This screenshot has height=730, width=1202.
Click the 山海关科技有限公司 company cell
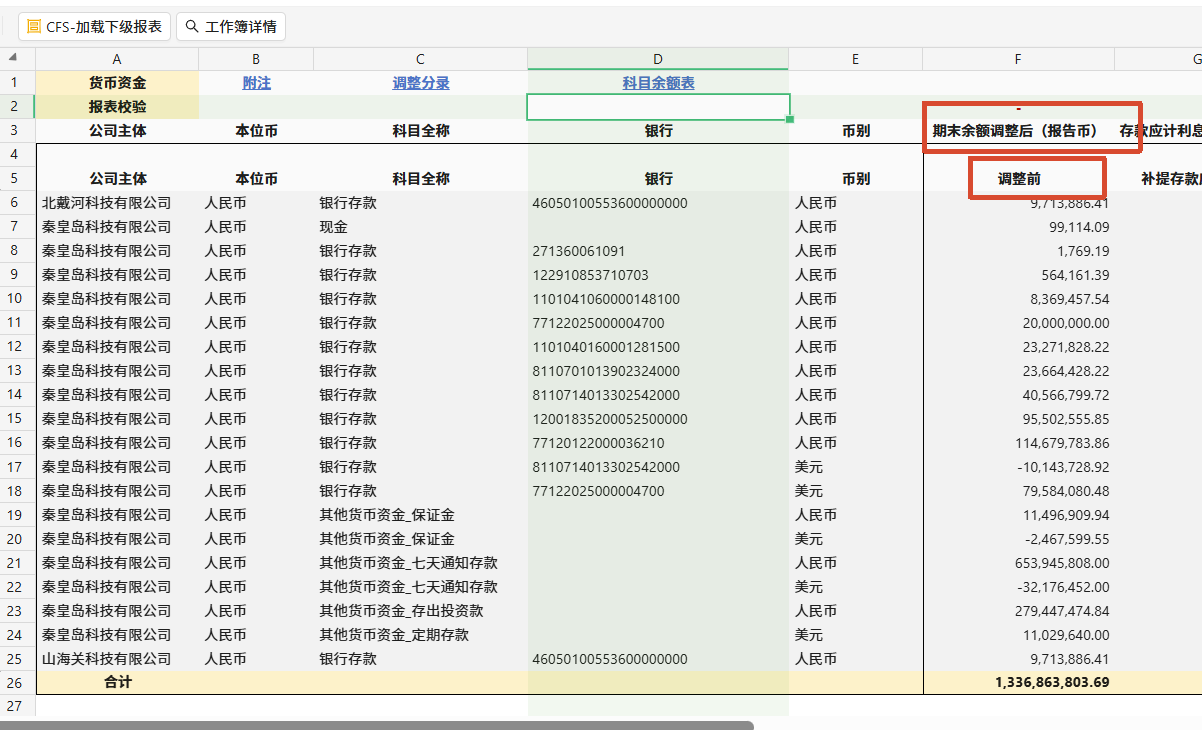pyautogui.click(x=117, y=659)
